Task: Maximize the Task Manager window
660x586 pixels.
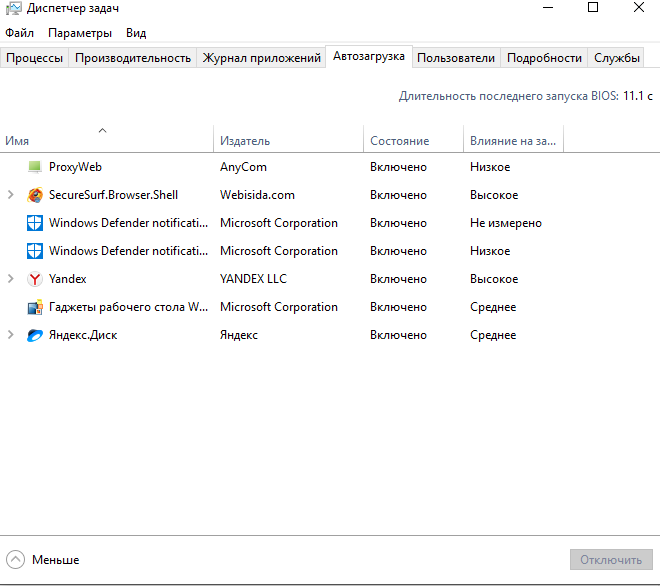Action: click(593, 7)
